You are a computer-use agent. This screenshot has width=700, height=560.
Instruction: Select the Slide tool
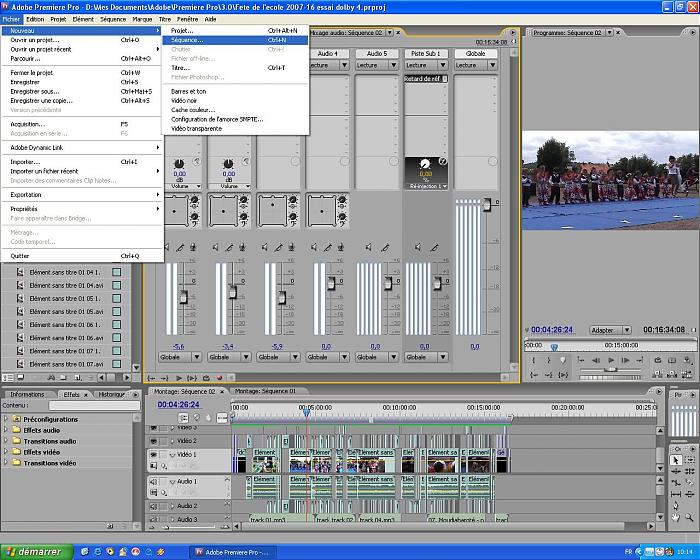coord(689,494)
